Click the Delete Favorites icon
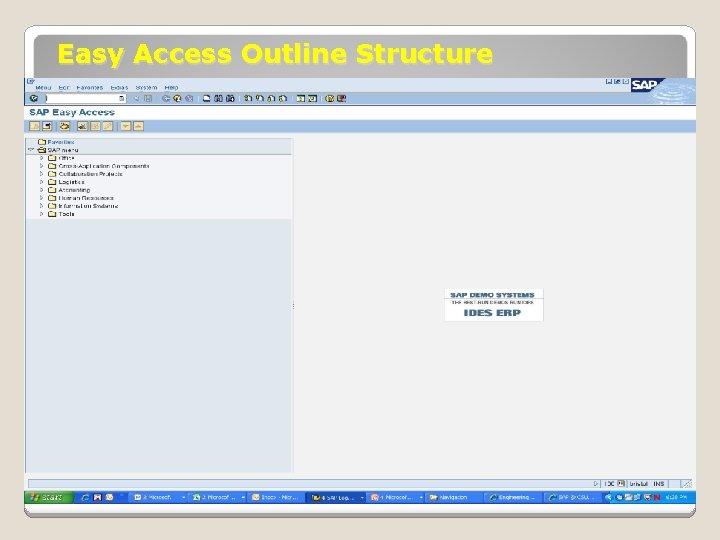 click(x=95, y=126)
